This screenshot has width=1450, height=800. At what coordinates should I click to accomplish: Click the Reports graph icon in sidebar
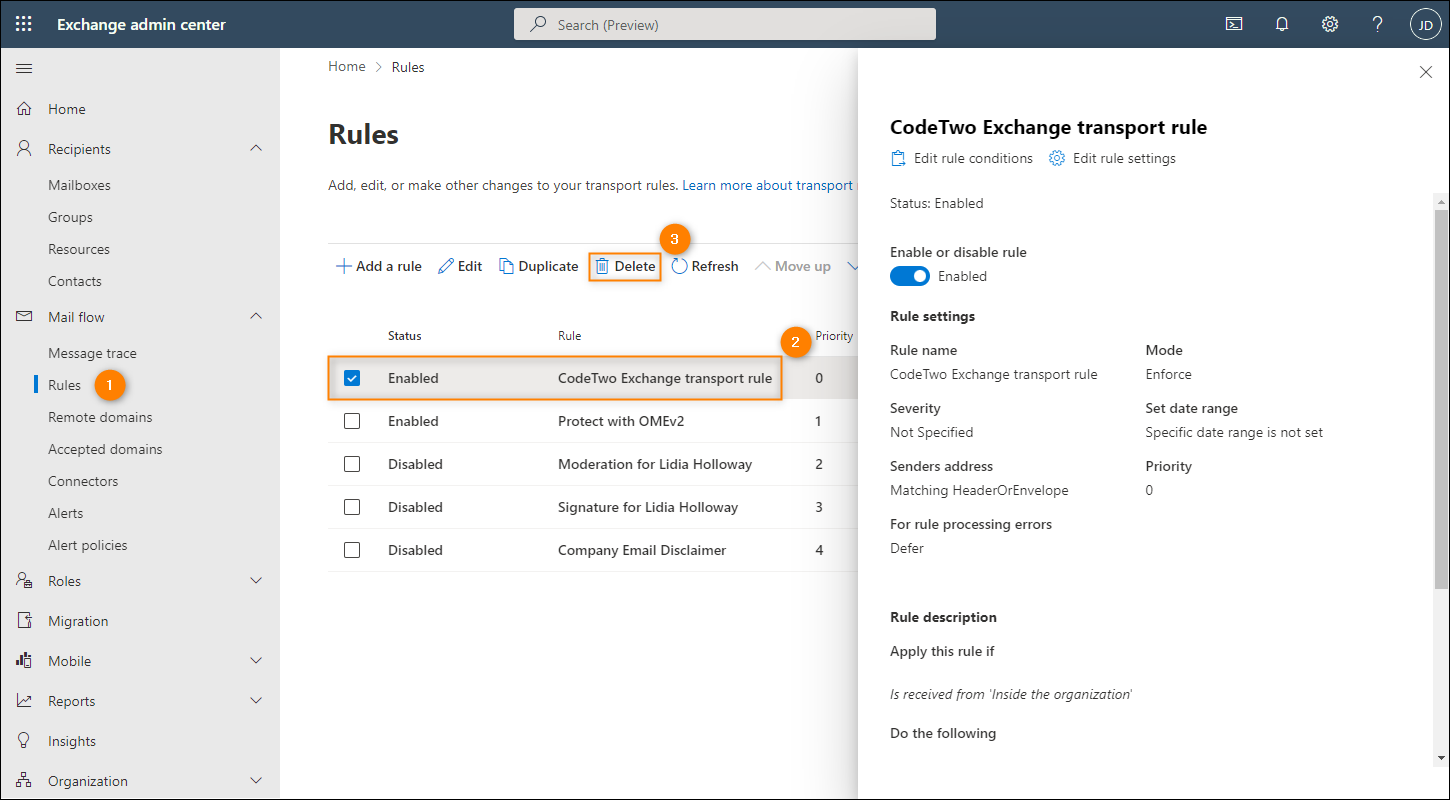coord(25,701)
